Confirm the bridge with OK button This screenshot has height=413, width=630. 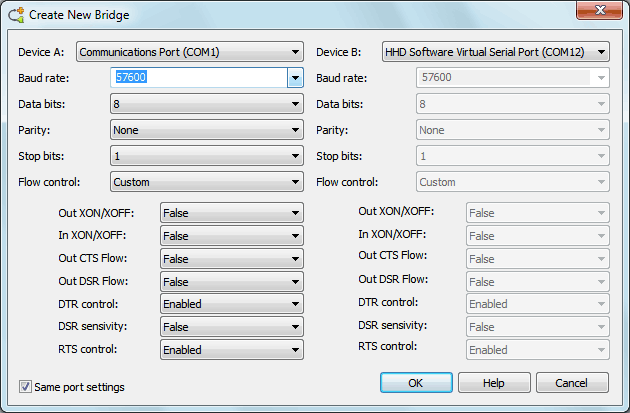tap(416, 383)
